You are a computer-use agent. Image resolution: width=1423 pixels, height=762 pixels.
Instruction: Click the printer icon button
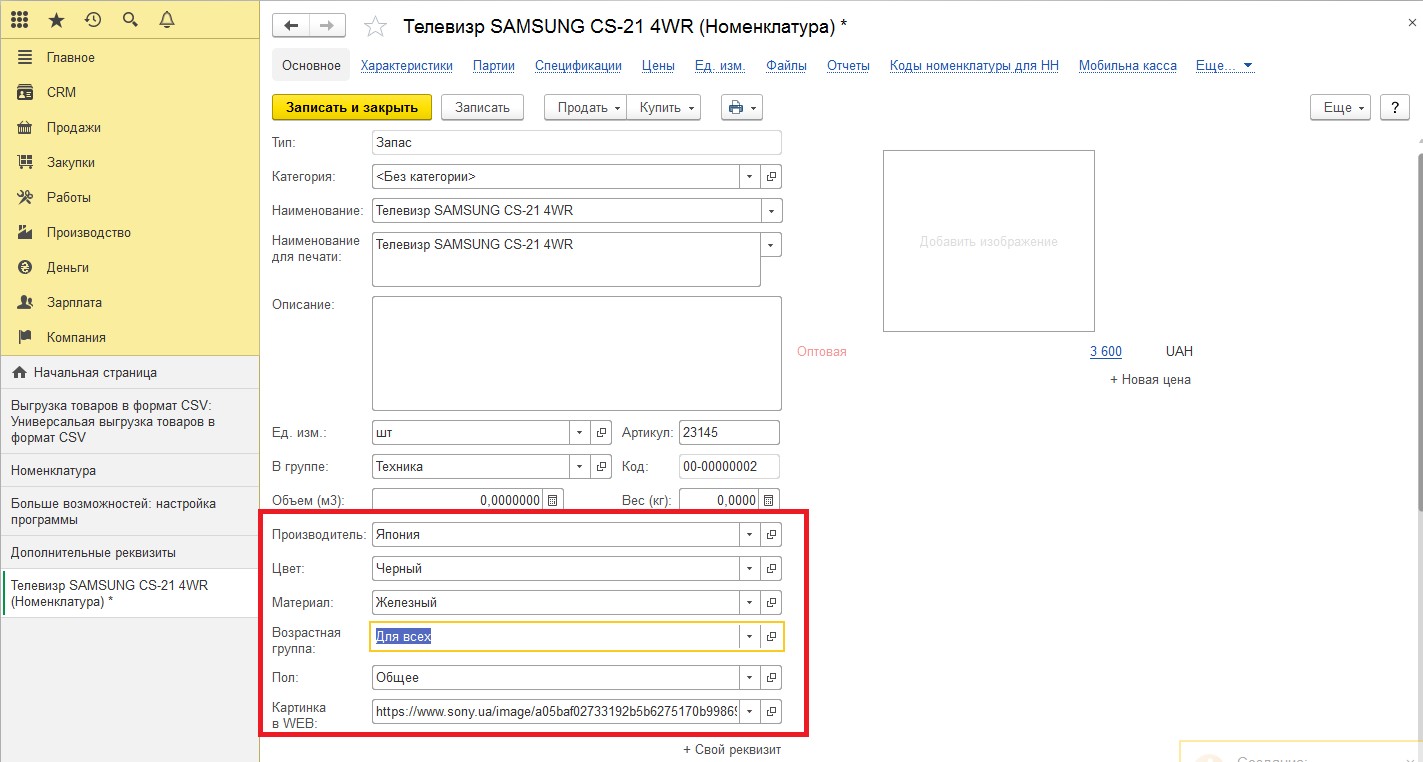pos(741,107)
